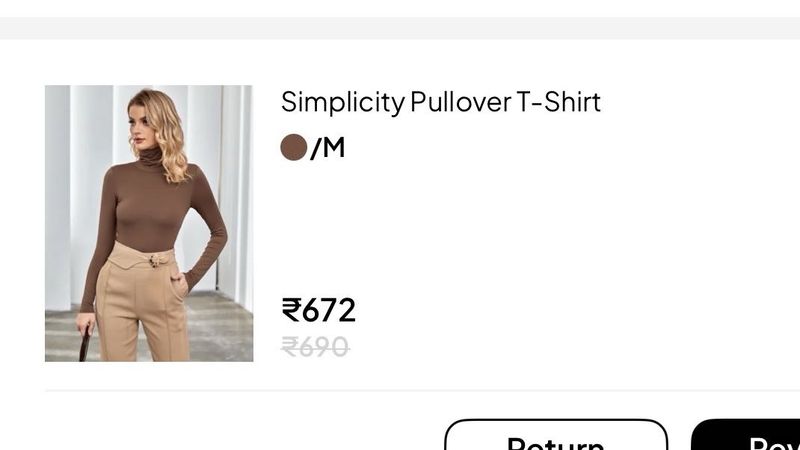The height and width of the screenshot is (450, 800).
Task: Click the /M size label
Action: click(328, 148)
